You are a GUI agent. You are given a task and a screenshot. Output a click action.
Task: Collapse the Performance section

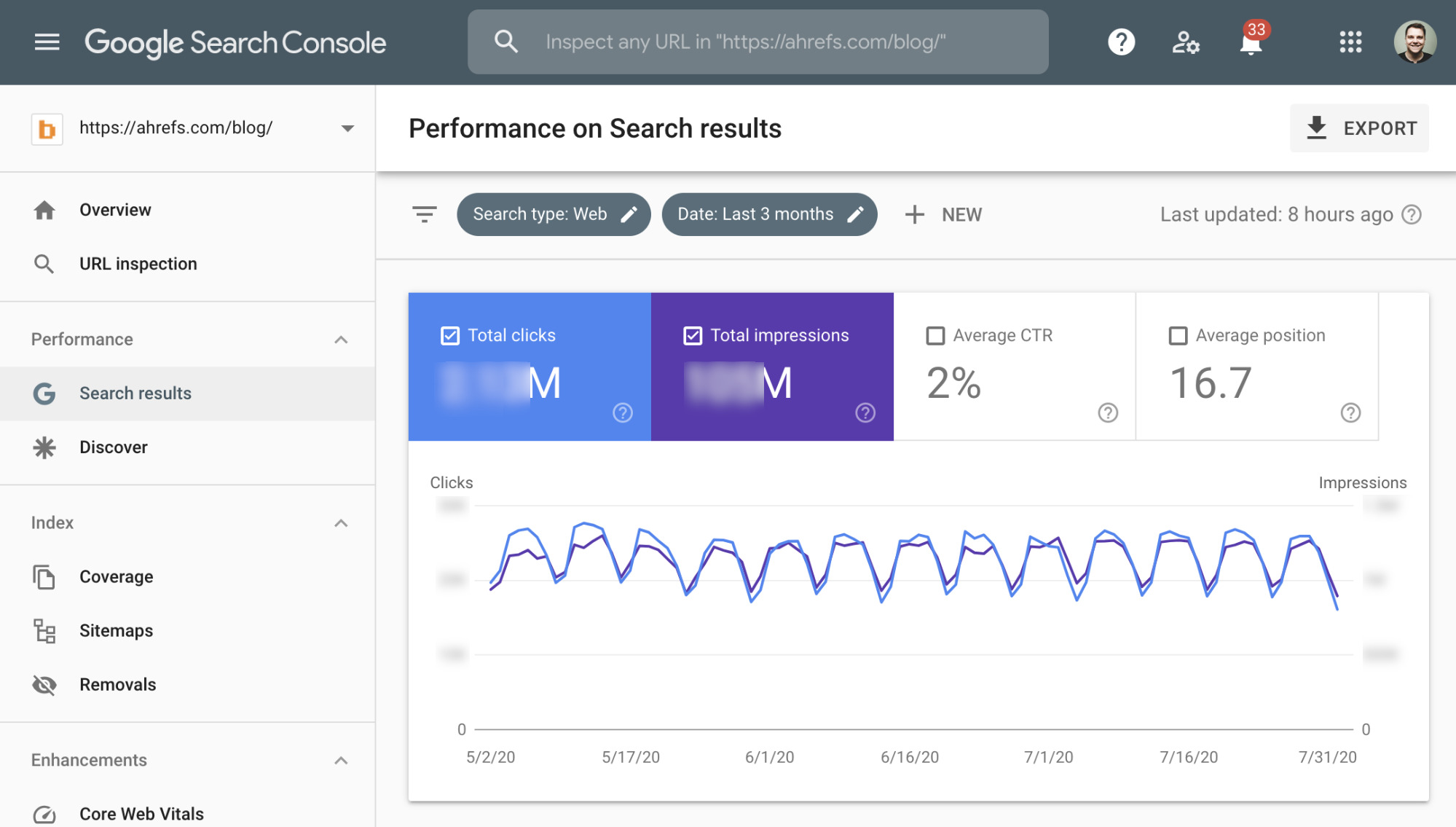pyautogui.click(x=341, y=339)
